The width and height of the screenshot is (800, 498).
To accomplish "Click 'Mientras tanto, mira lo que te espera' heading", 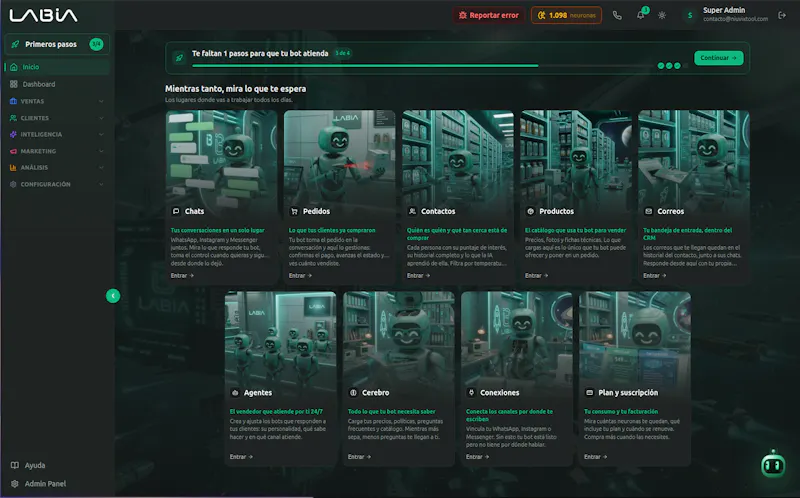I will [x=235, y=89].
